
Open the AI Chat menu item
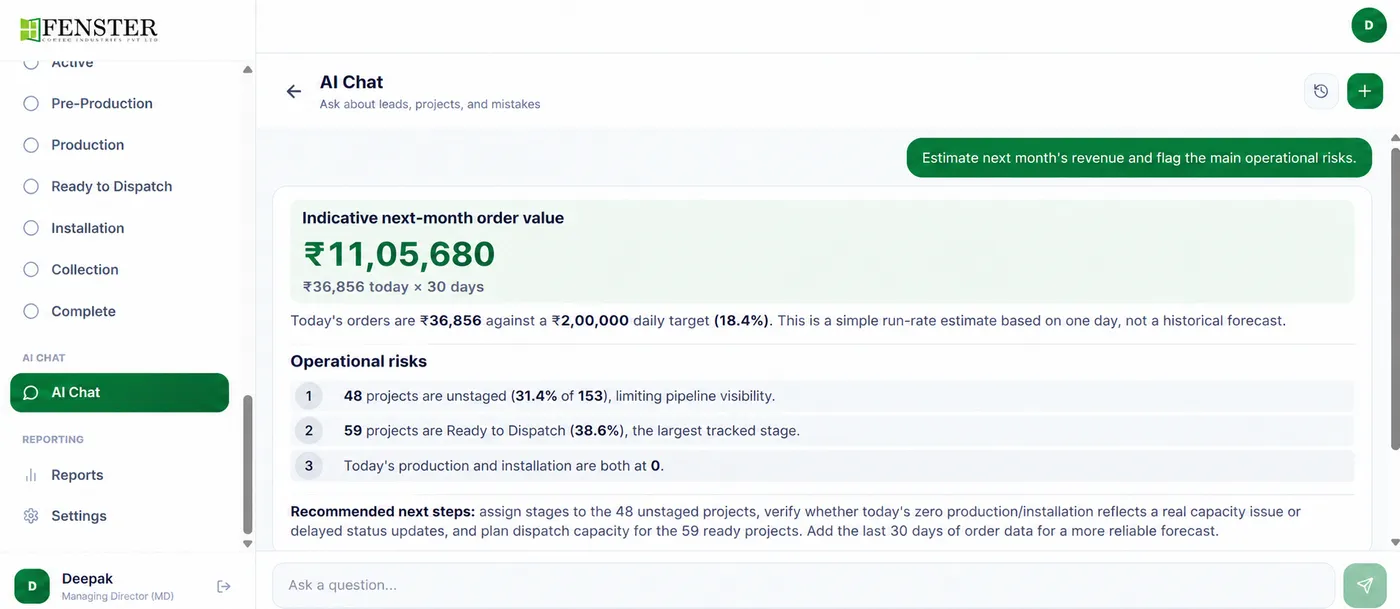tap(120, 392)
